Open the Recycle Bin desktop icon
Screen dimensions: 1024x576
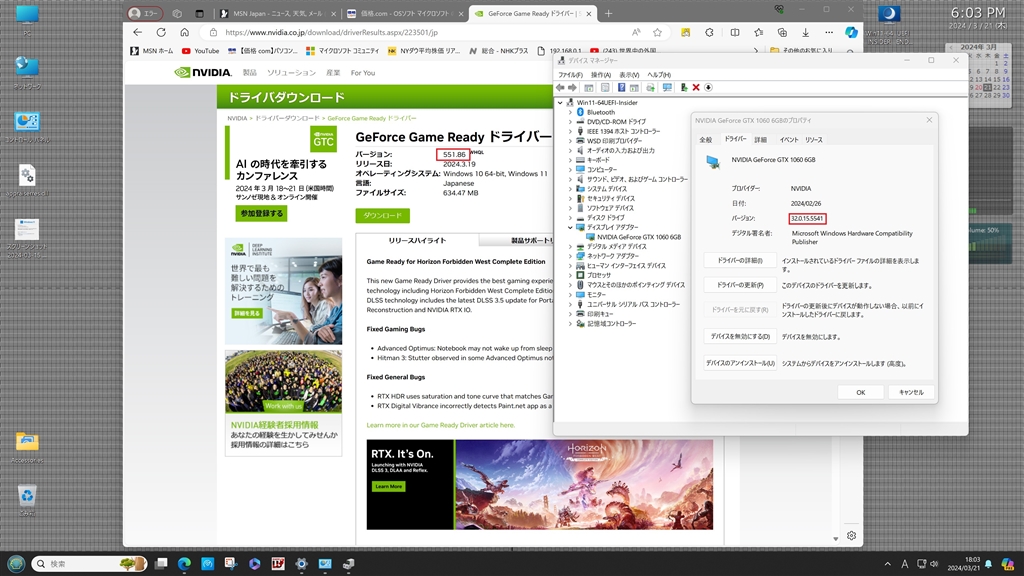pos(27,500)
